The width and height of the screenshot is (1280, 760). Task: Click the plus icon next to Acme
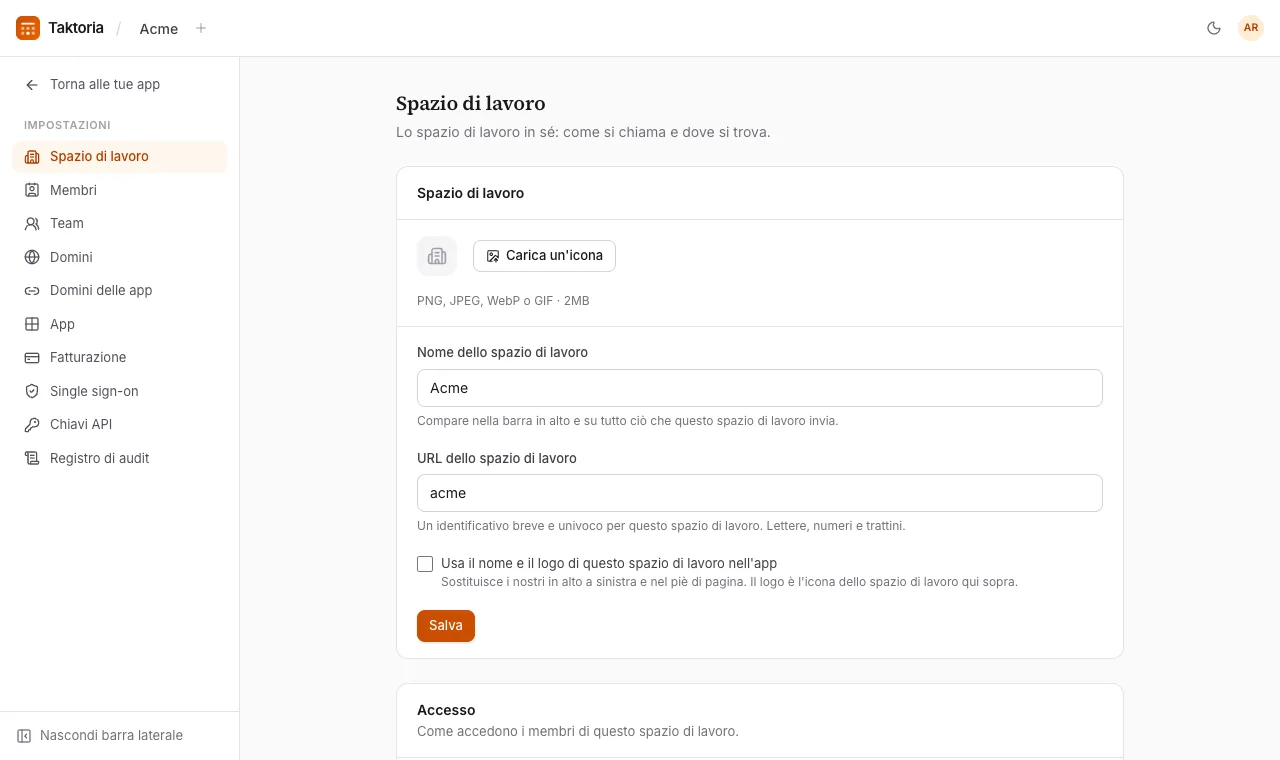(x=201, y=28)
